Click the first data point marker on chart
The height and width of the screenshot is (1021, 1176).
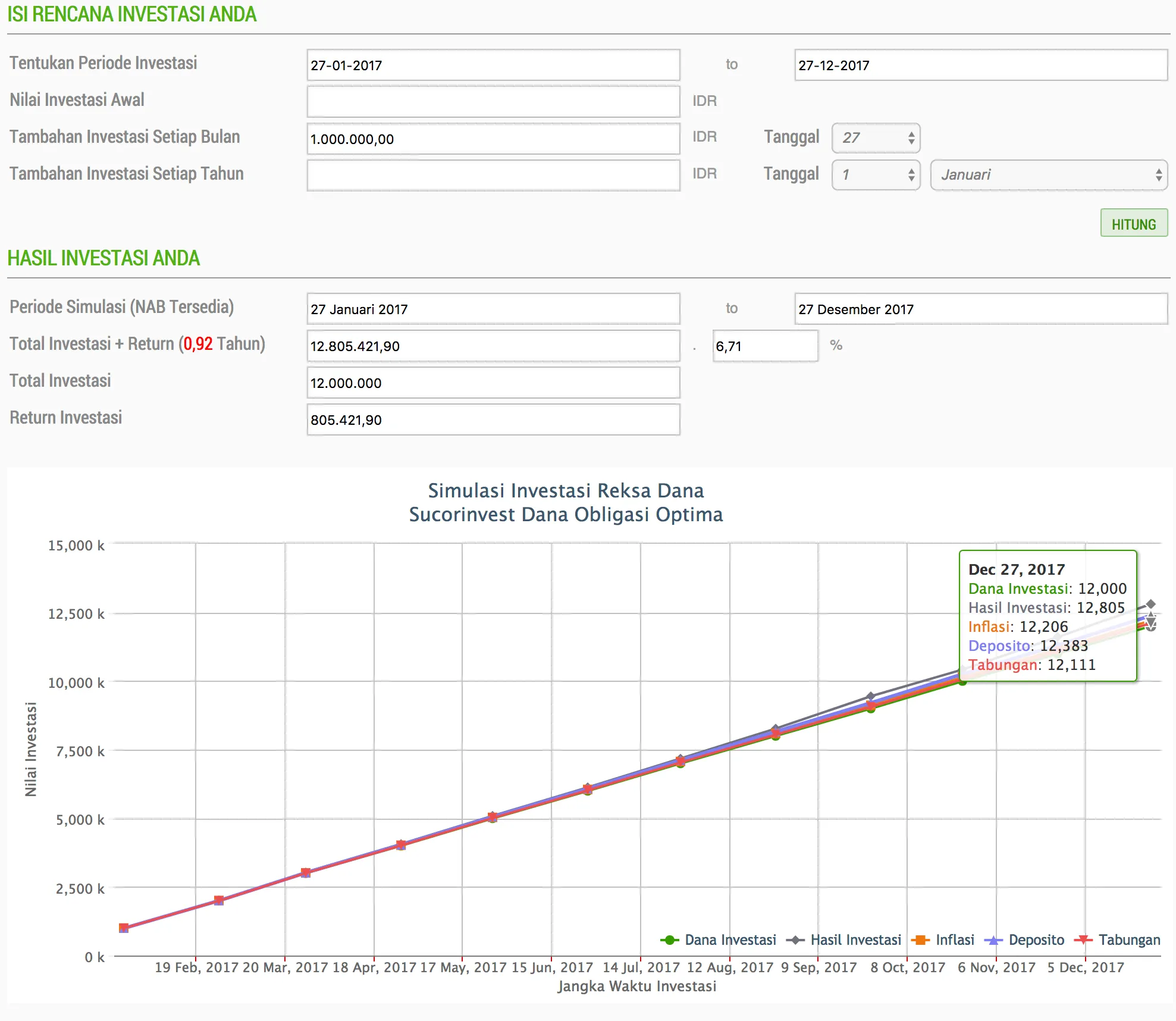tap(124, 928)
